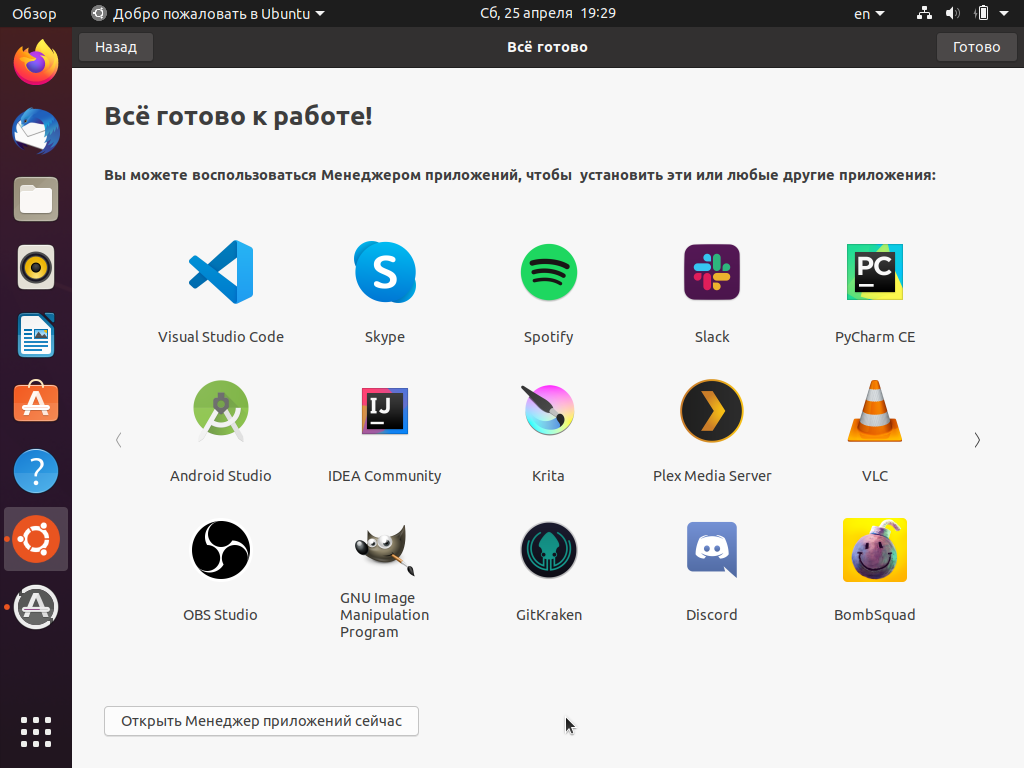Open the Help icon in the dock

pyautogui.click(x=36, y=471)
